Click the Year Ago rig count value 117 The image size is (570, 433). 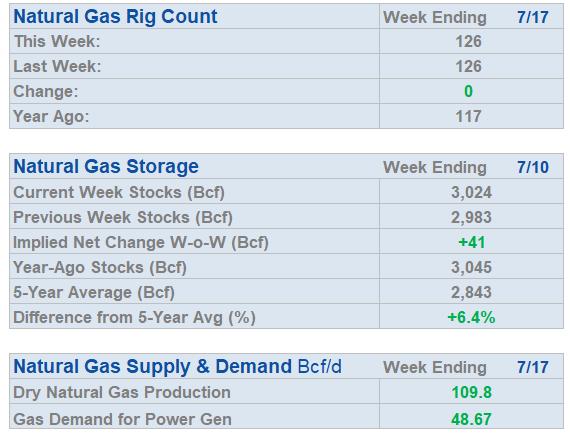468,117
